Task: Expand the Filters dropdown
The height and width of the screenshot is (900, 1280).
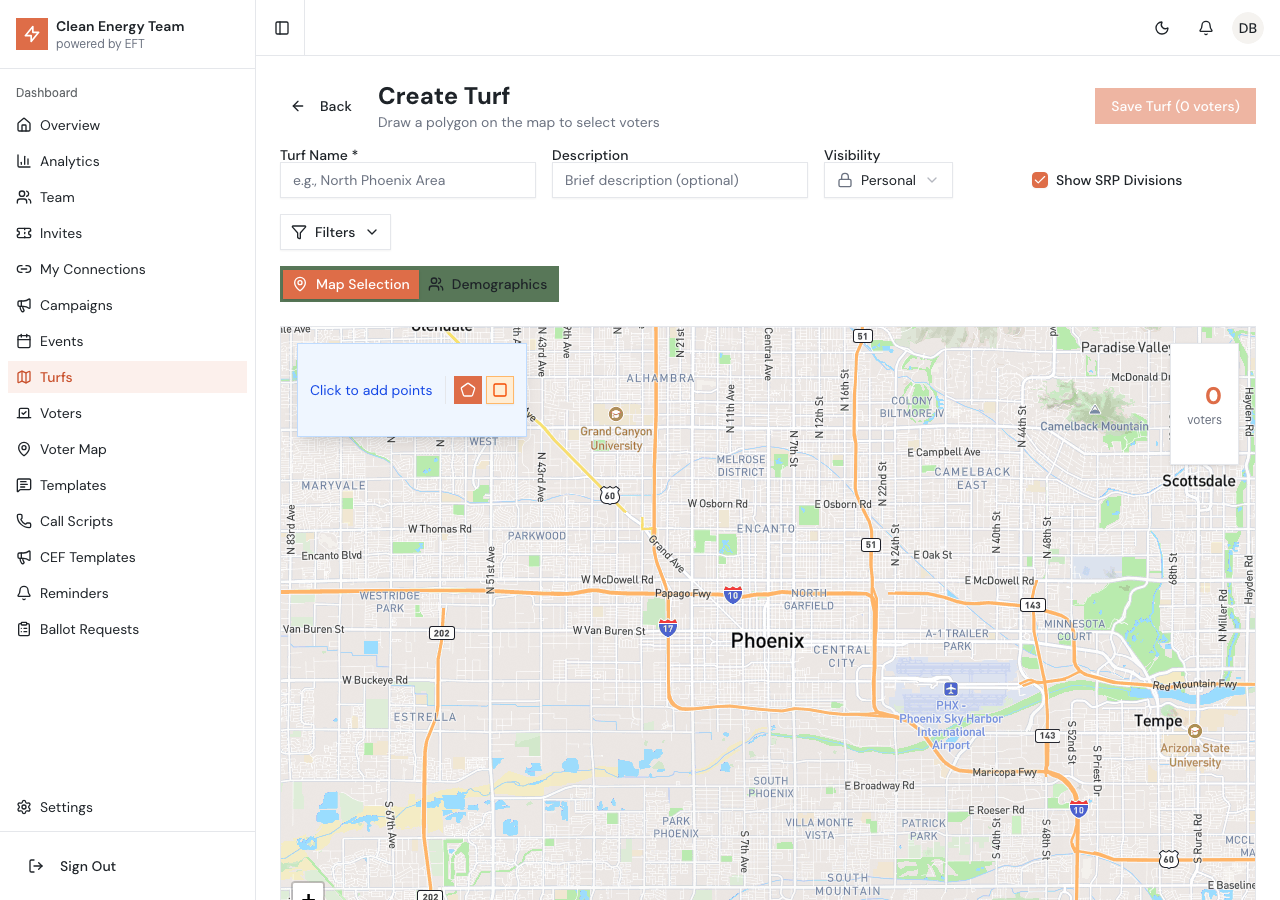Action: (x=335, y=231)
